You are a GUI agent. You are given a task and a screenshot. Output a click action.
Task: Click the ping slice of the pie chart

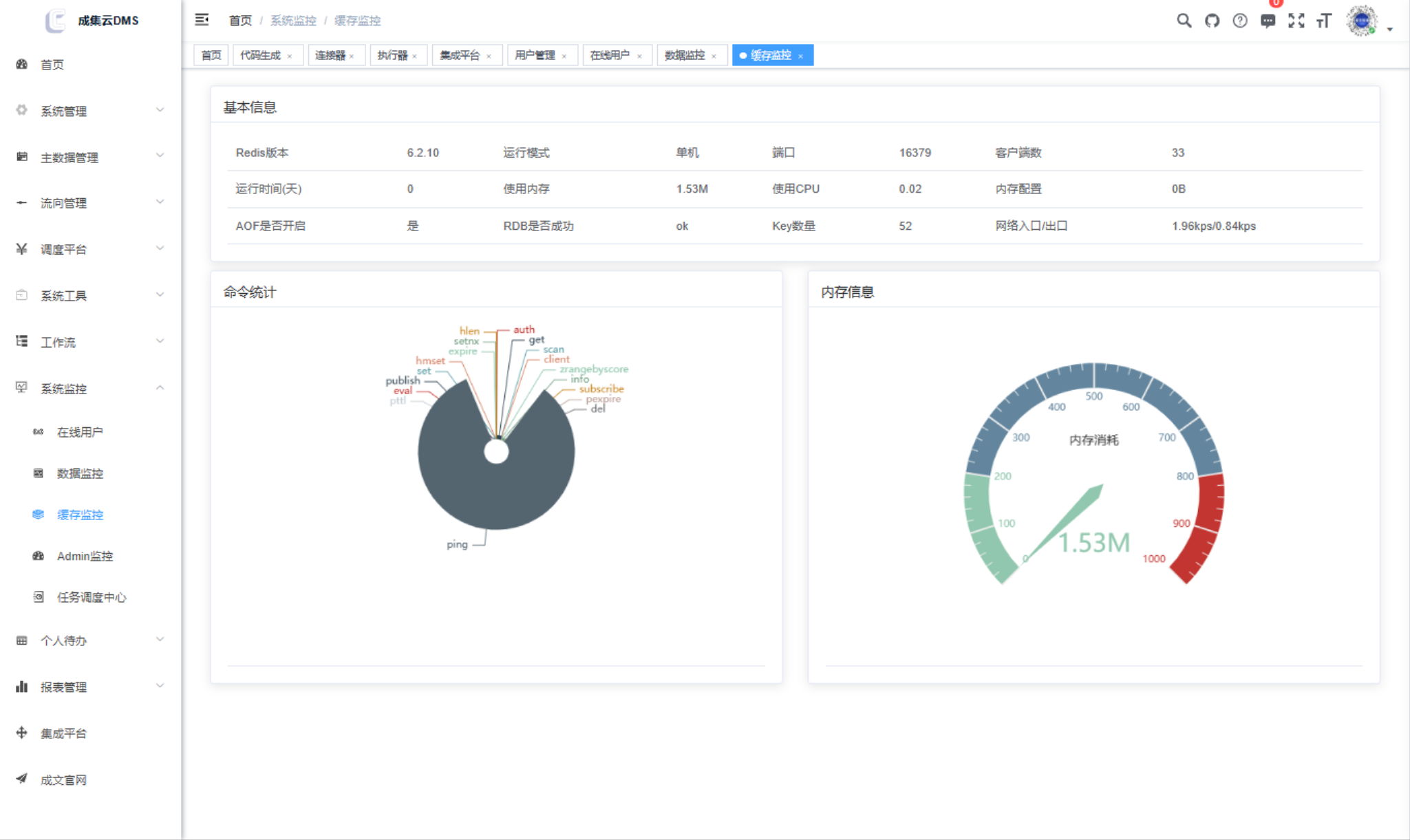click(495, 492)
